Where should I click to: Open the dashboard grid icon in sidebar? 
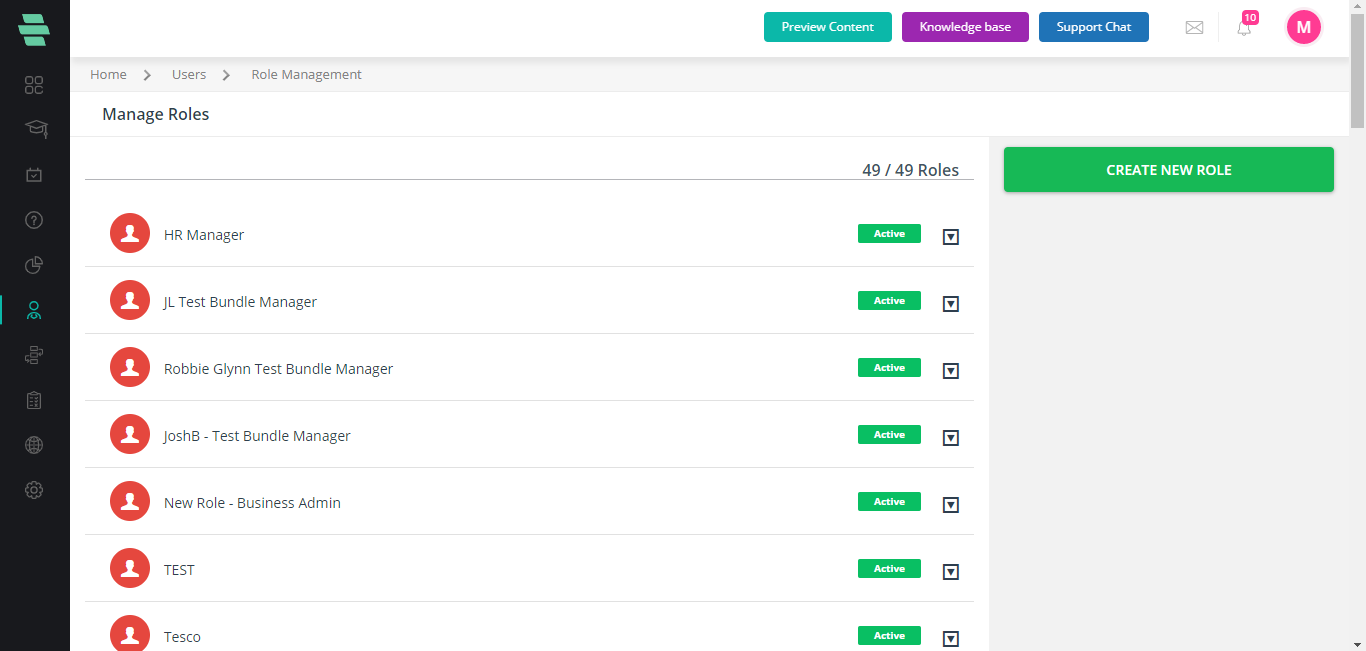click(34, 85)
